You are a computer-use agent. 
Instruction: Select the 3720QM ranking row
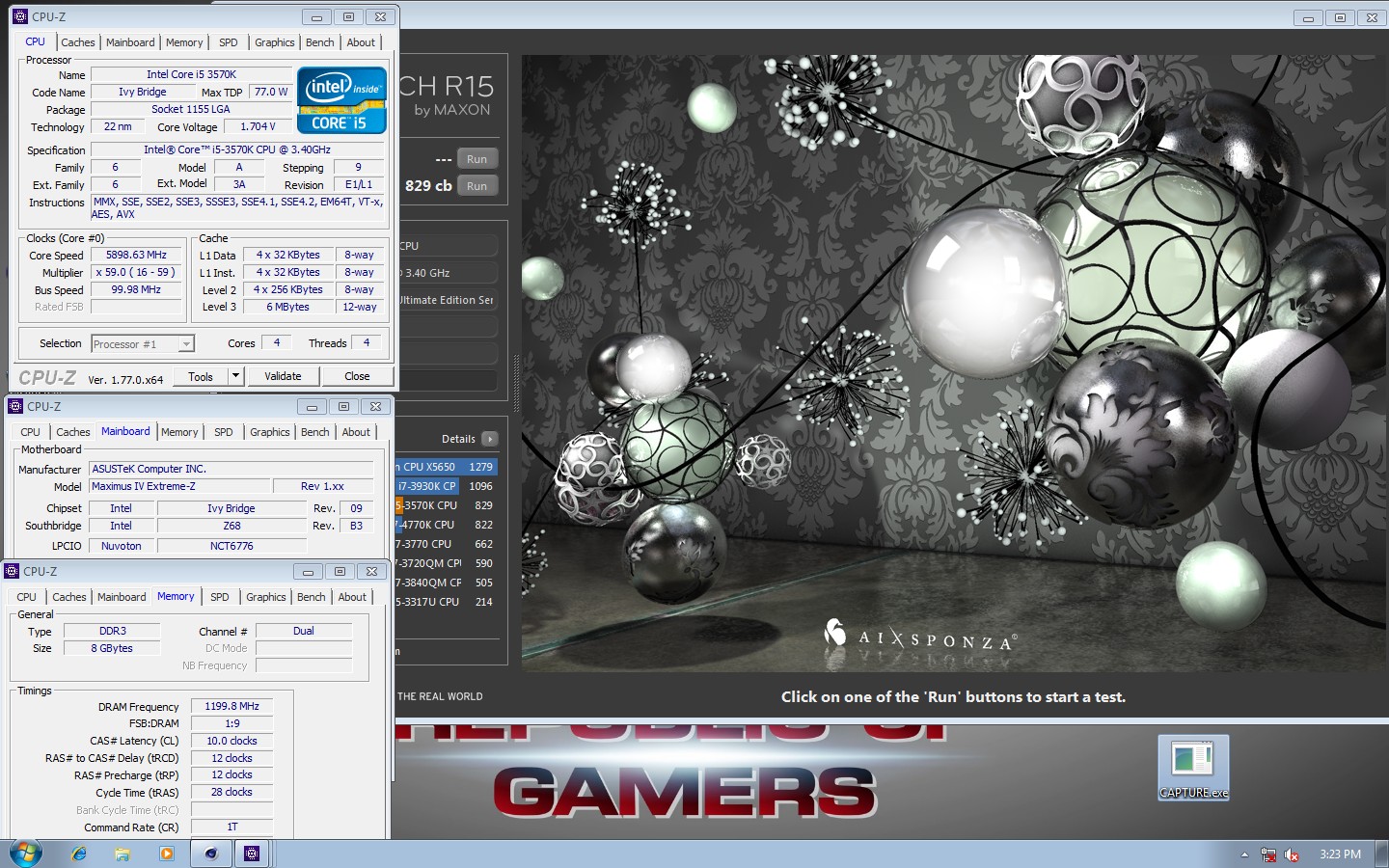[446, 563]
